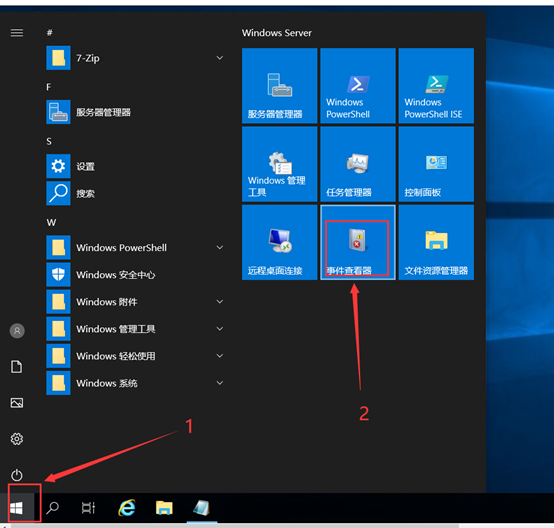Launch the Windows PowerShell tile

tap(358, 86)
